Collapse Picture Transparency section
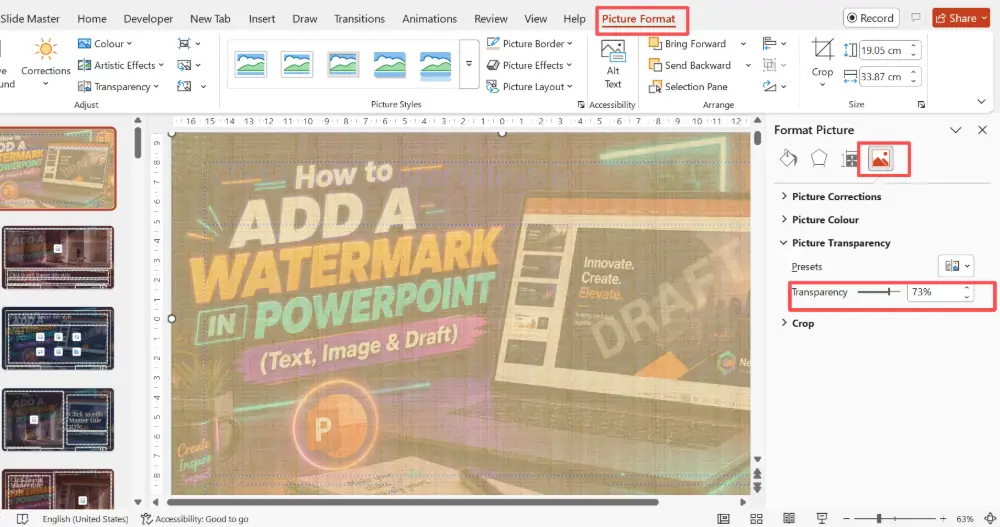The width and height of the screenshot is (1000, 527). tap(835, 243)
